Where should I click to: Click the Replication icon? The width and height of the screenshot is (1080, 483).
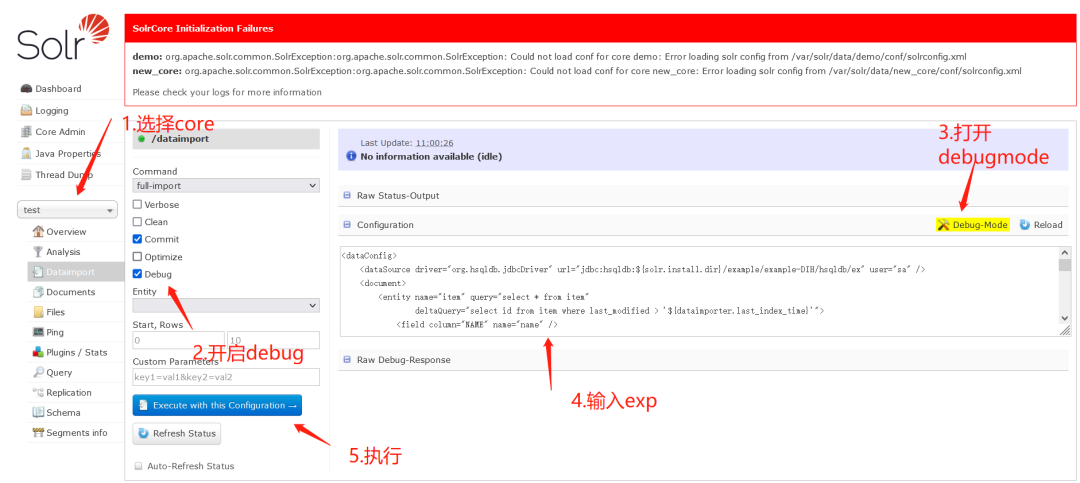(39, 393)
